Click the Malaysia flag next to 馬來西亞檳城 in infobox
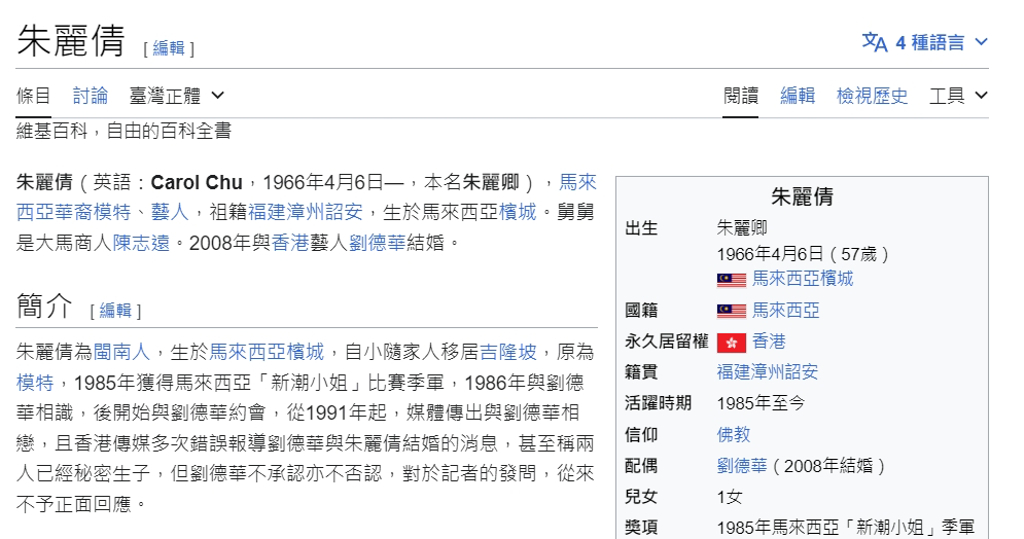1024x539 pixels. pos(731,280)
